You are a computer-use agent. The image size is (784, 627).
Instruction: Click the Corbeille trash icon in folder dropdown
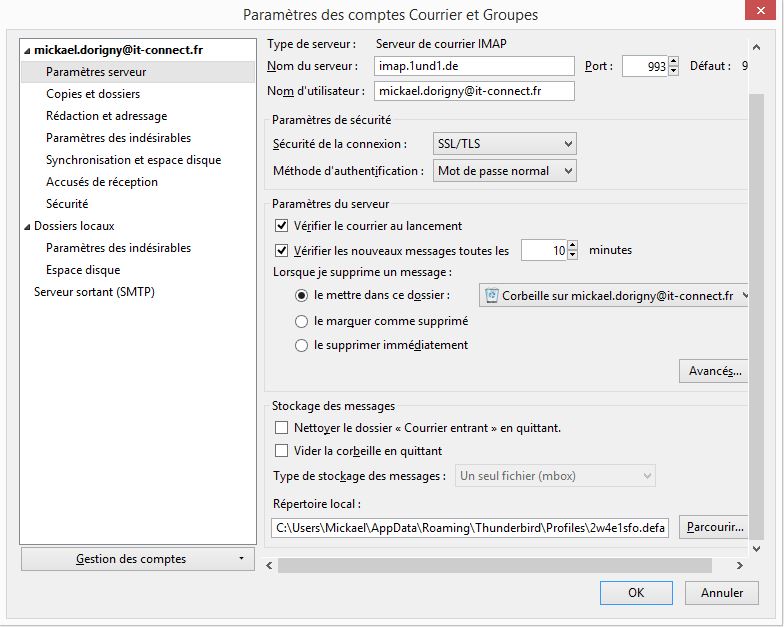492,296
